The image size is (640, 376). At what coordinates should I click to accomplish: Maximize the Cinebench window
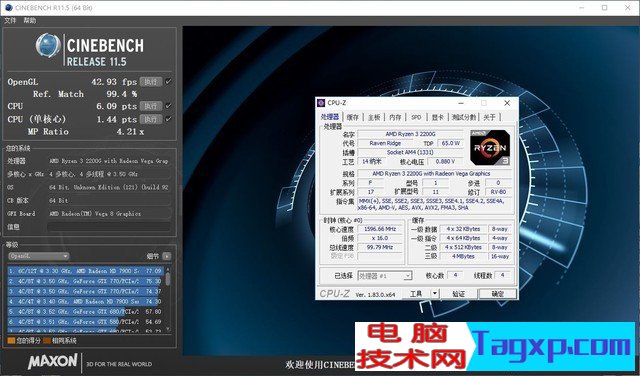604,8
